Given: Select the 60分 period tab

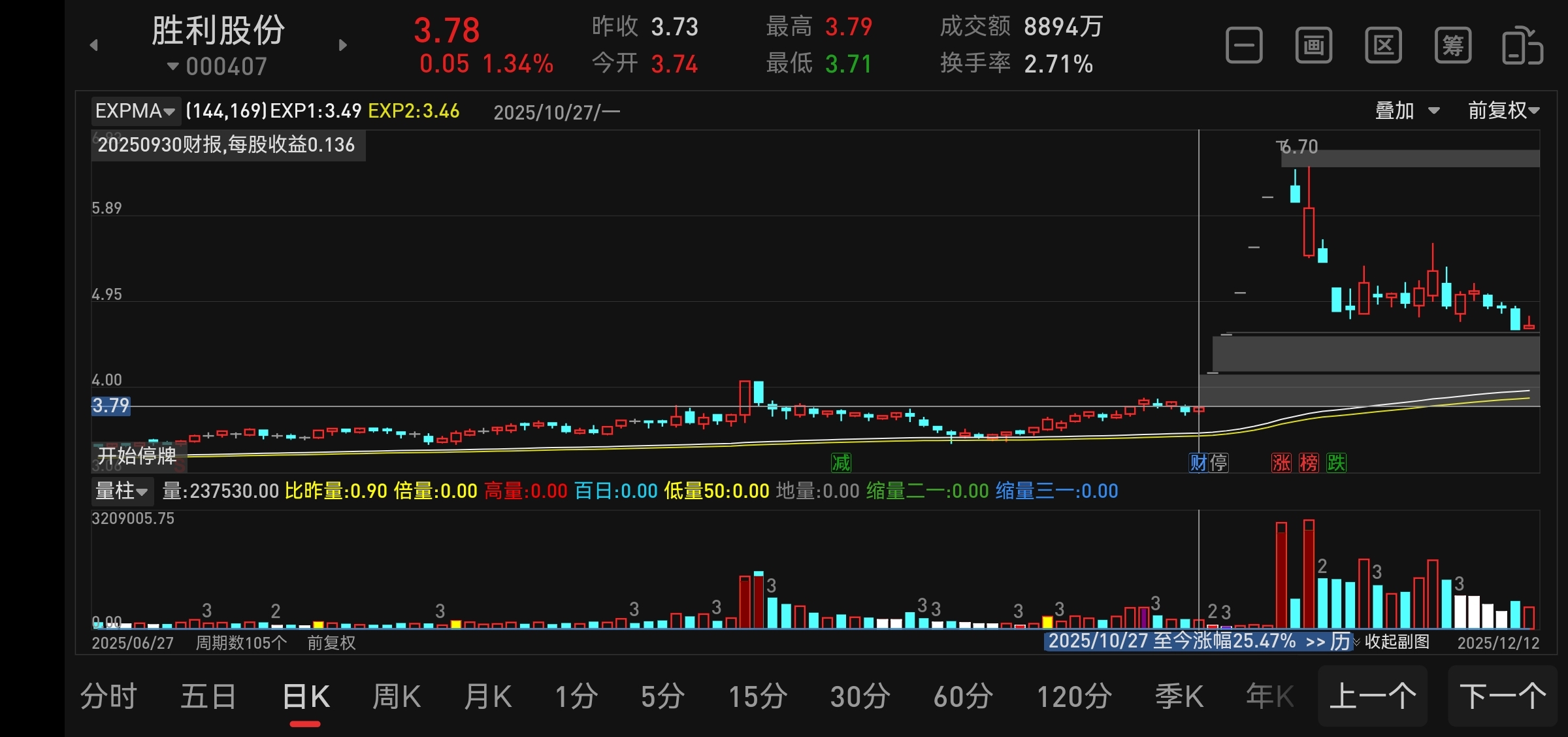Looking at the screenshot, I should 963,696.
